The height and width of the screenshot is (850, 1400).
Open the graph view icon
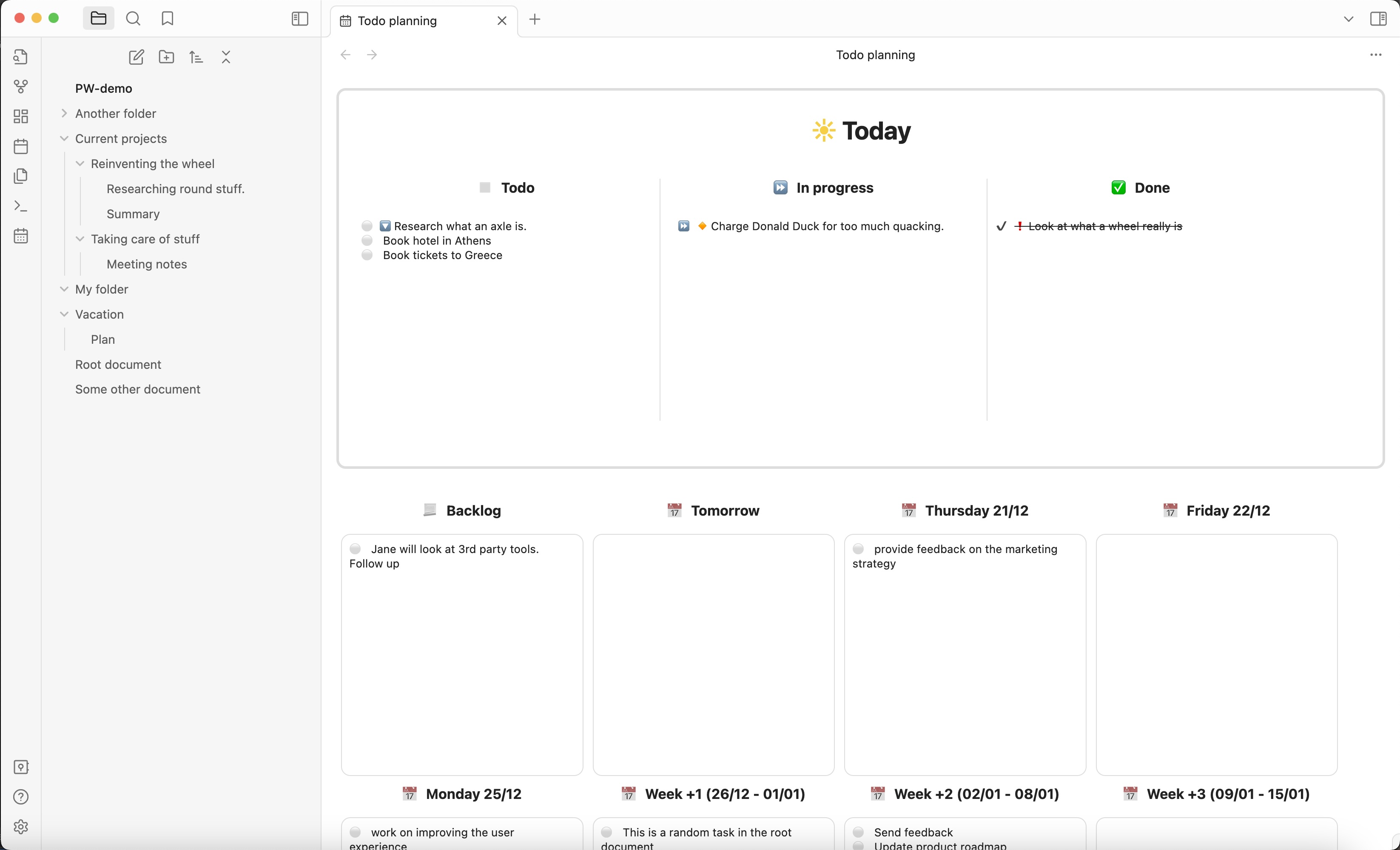point(21,86)
